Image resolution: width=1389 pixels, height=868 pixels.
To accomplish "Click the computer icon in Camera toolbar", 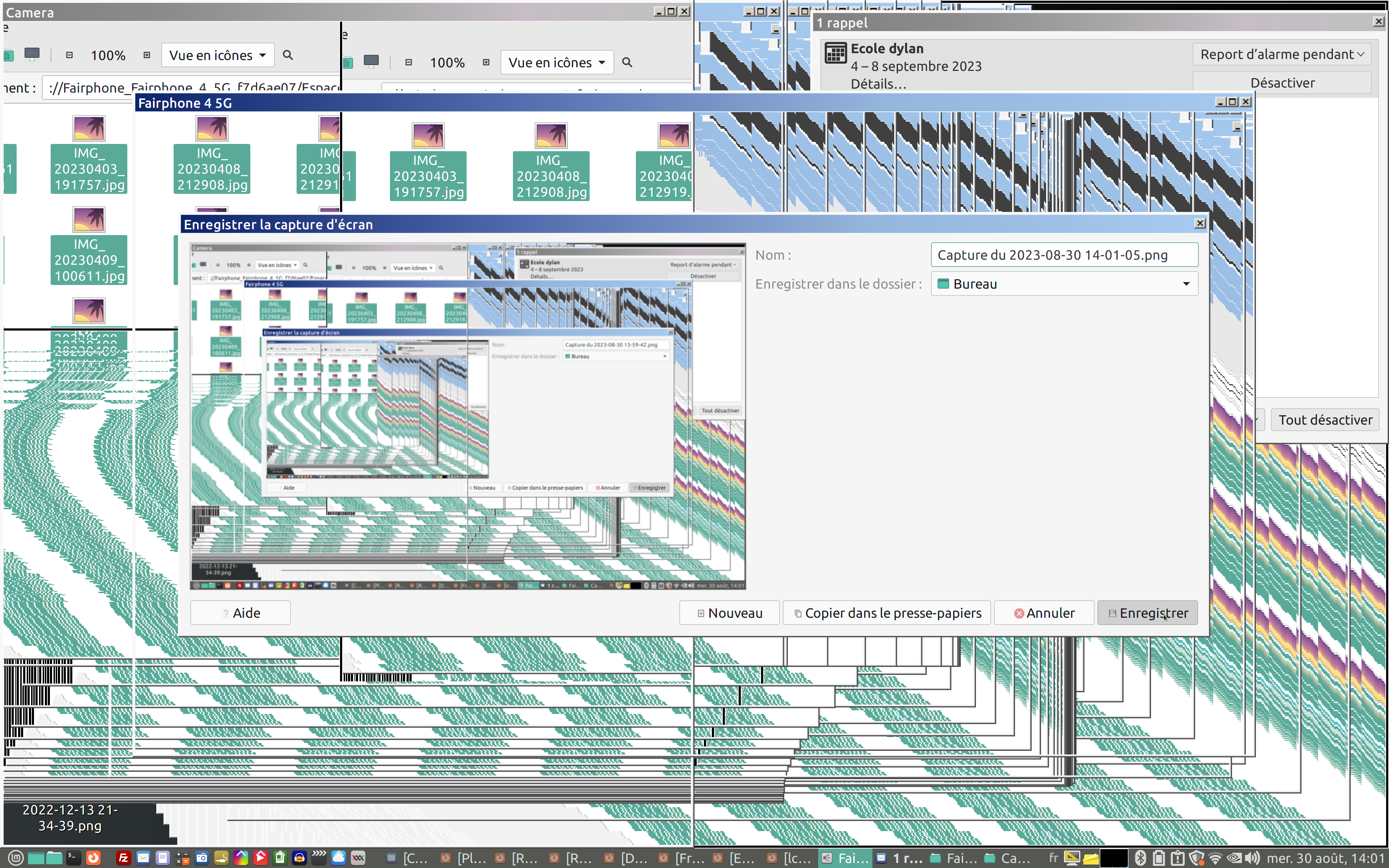I will (x=32, y=55).
